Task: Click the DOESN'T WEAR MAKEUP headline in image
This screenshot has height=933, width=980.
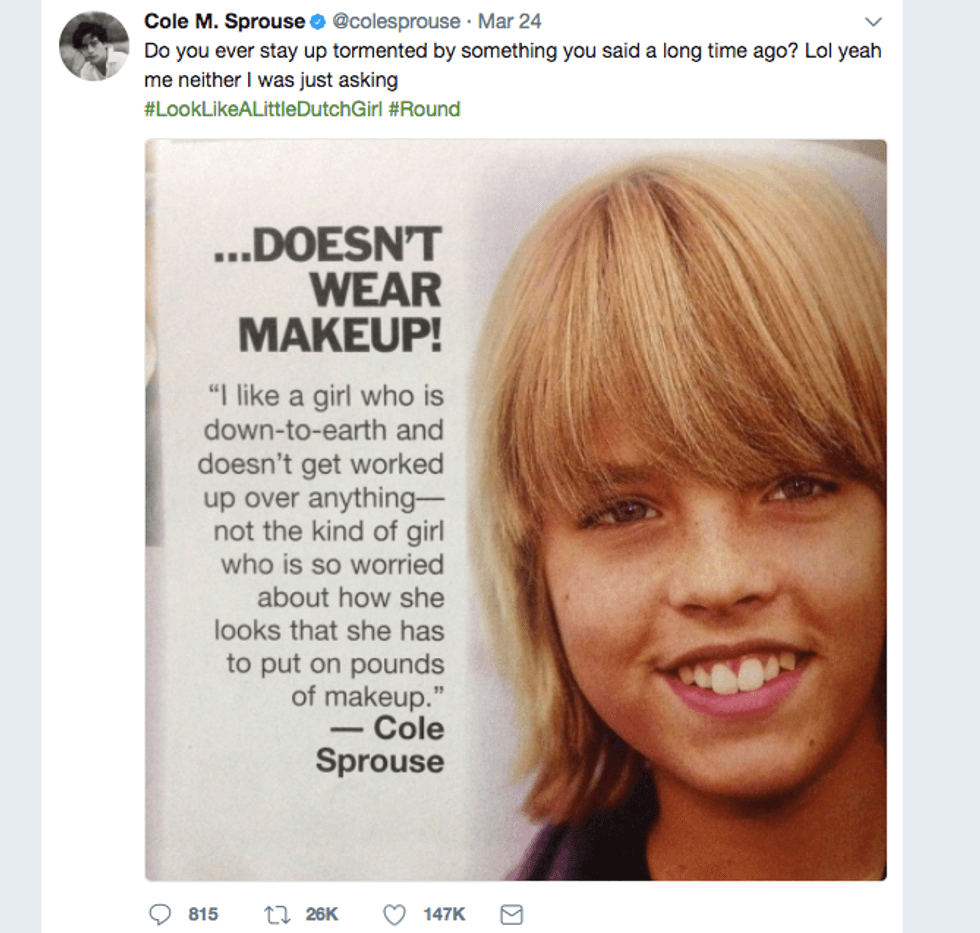Action: (x=332, y=290)
